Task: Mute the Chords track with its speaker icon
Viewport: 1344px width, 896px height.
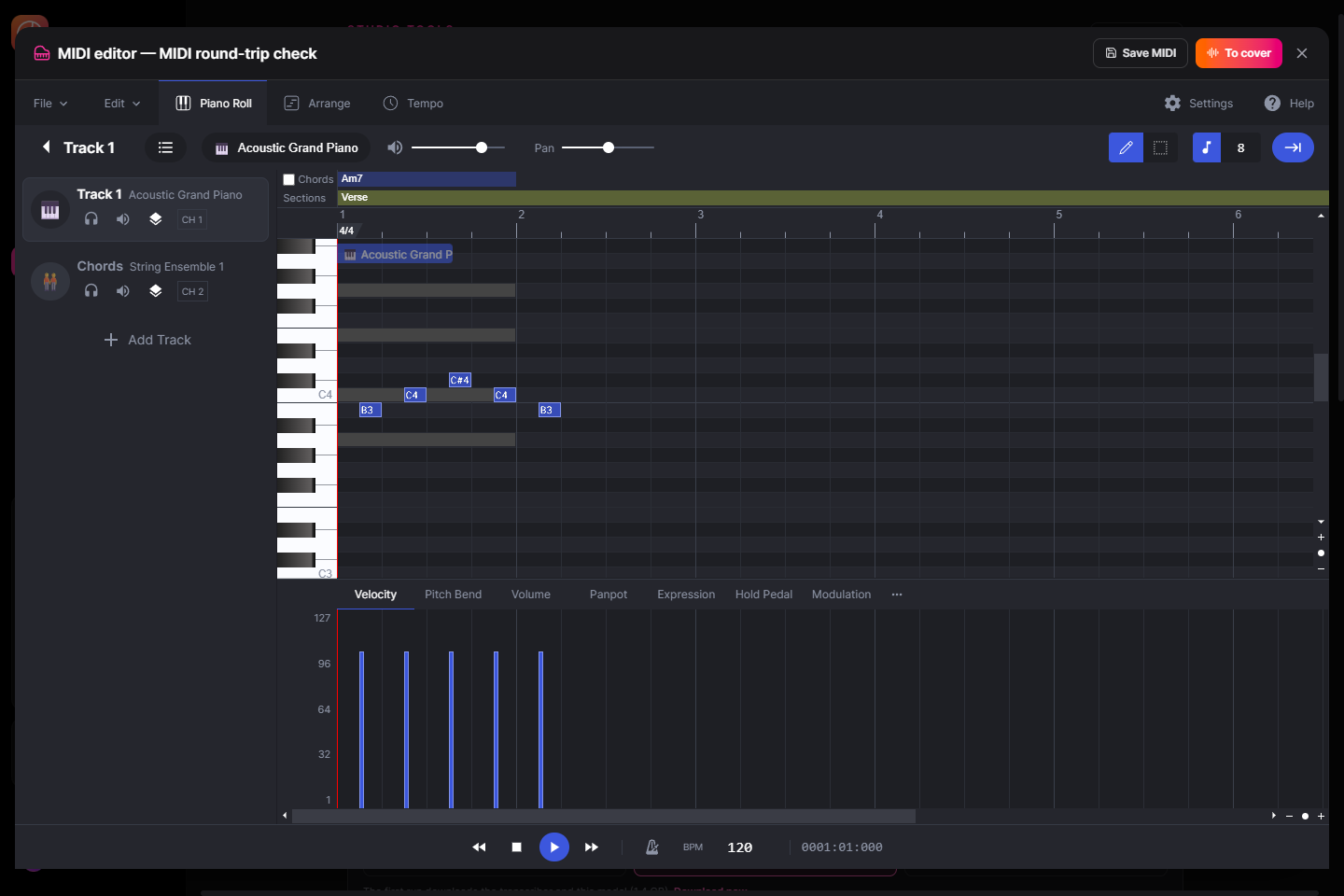Action: pyautogui.click(x=123, y=291)
